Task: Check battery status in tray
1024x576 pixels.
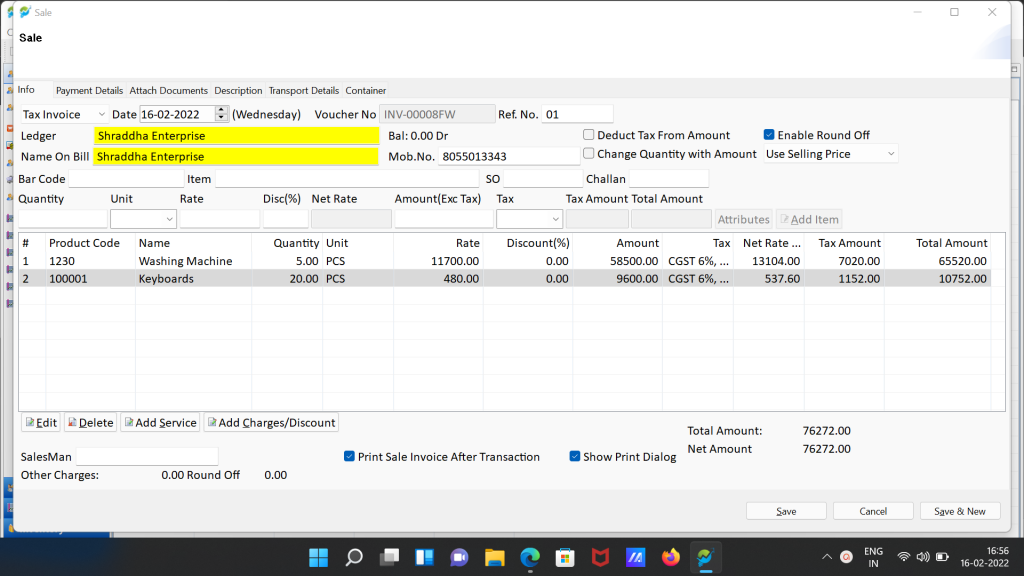Action: pyautogui.click(x=942, y=557)
